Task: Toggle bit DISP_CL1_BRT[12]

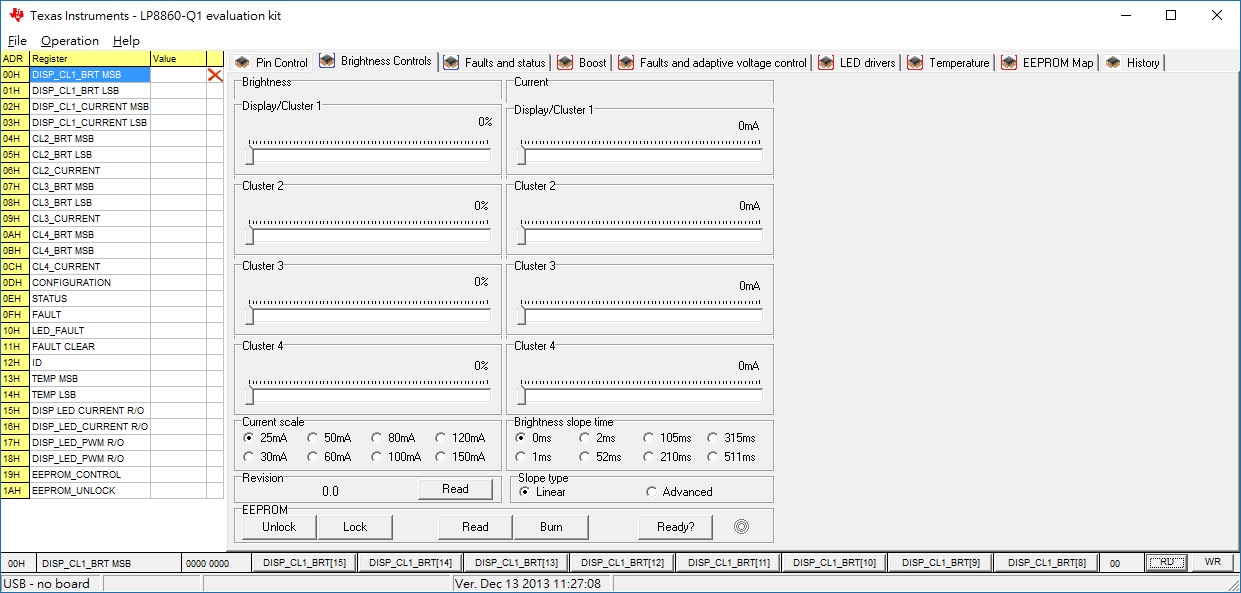Action: 622,563
